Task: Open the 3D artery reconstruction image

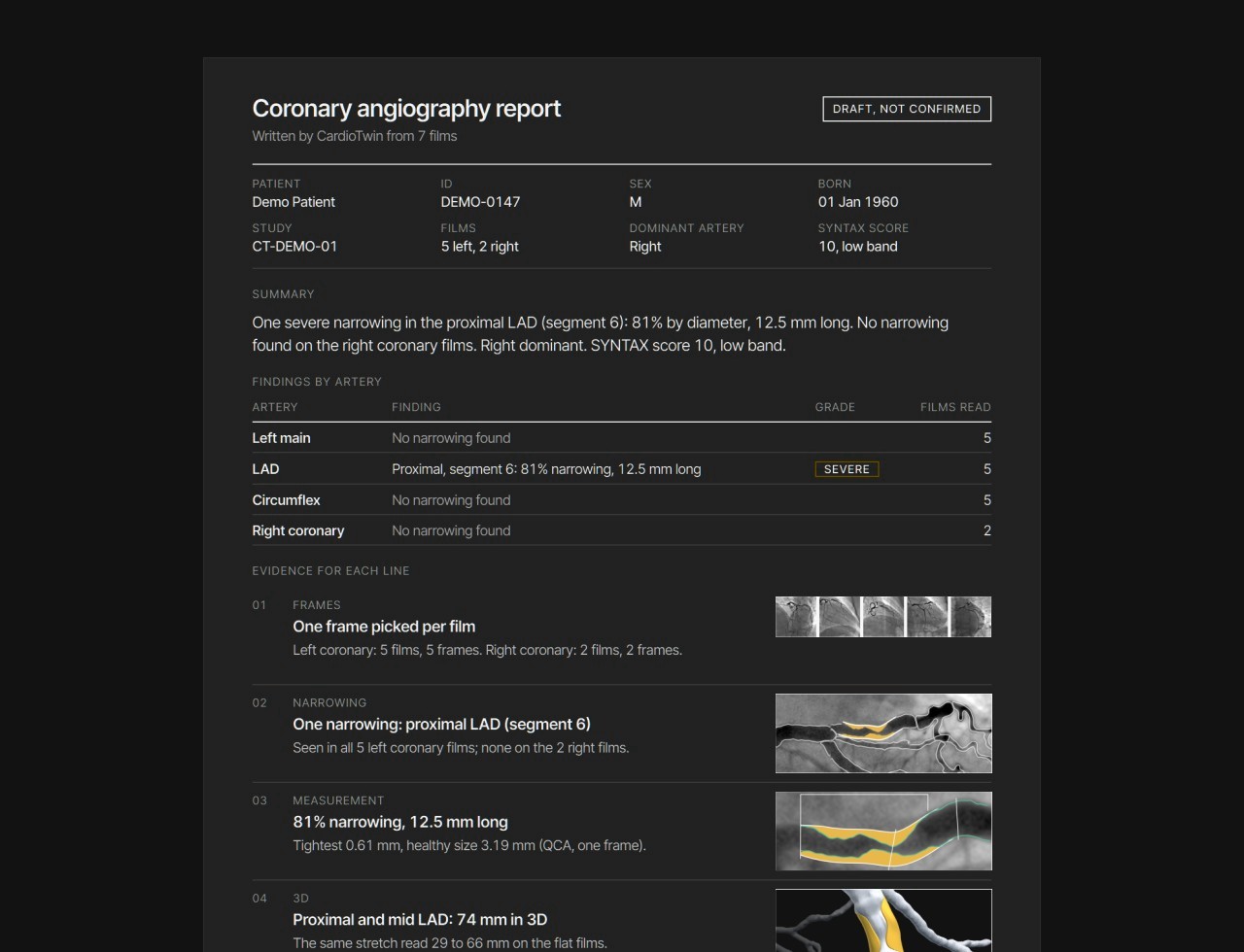Action: (x=883, y=920)
